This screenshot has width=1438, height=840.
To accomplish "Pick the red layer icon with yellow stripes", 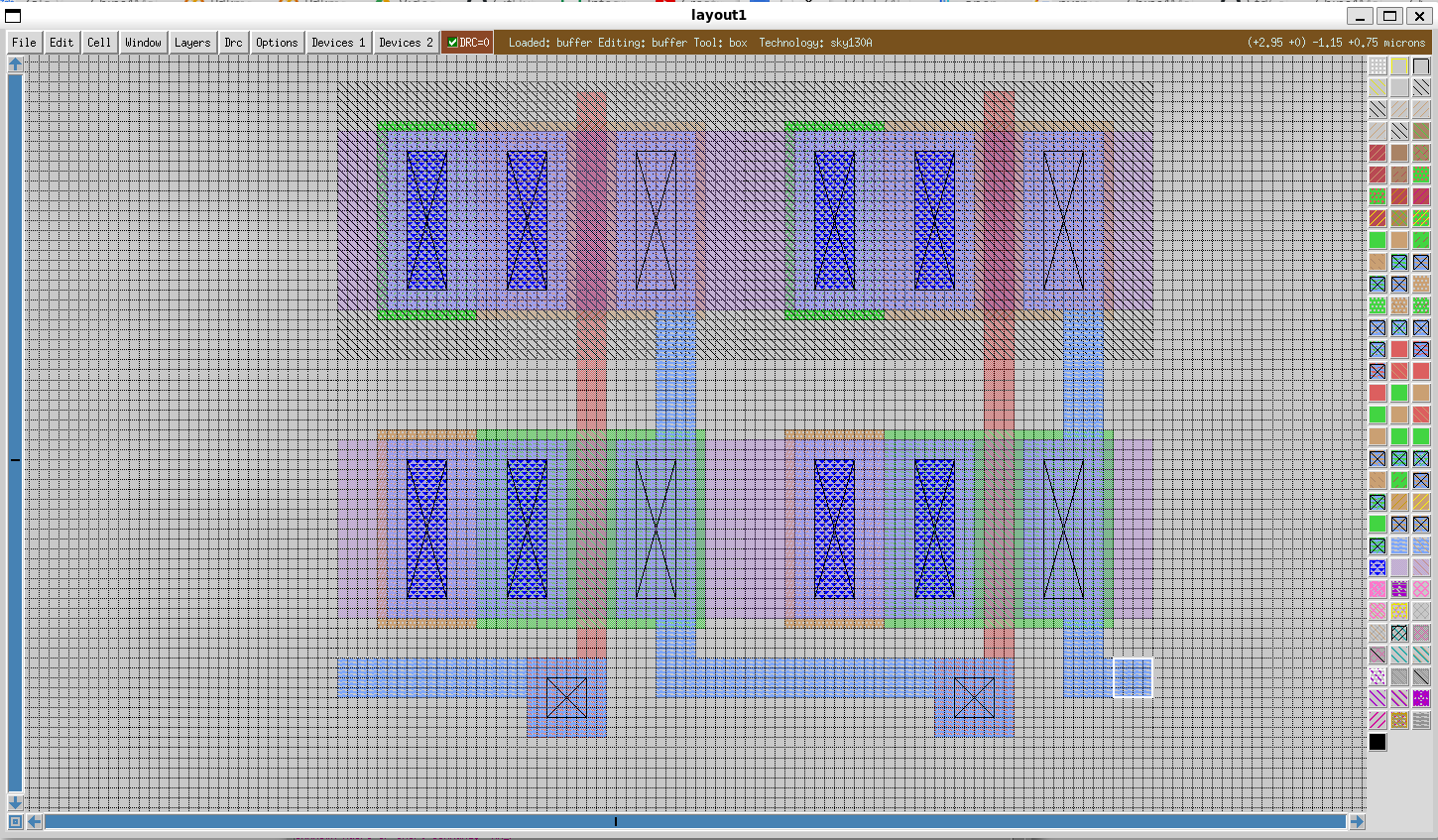I will coord(1378,218).
